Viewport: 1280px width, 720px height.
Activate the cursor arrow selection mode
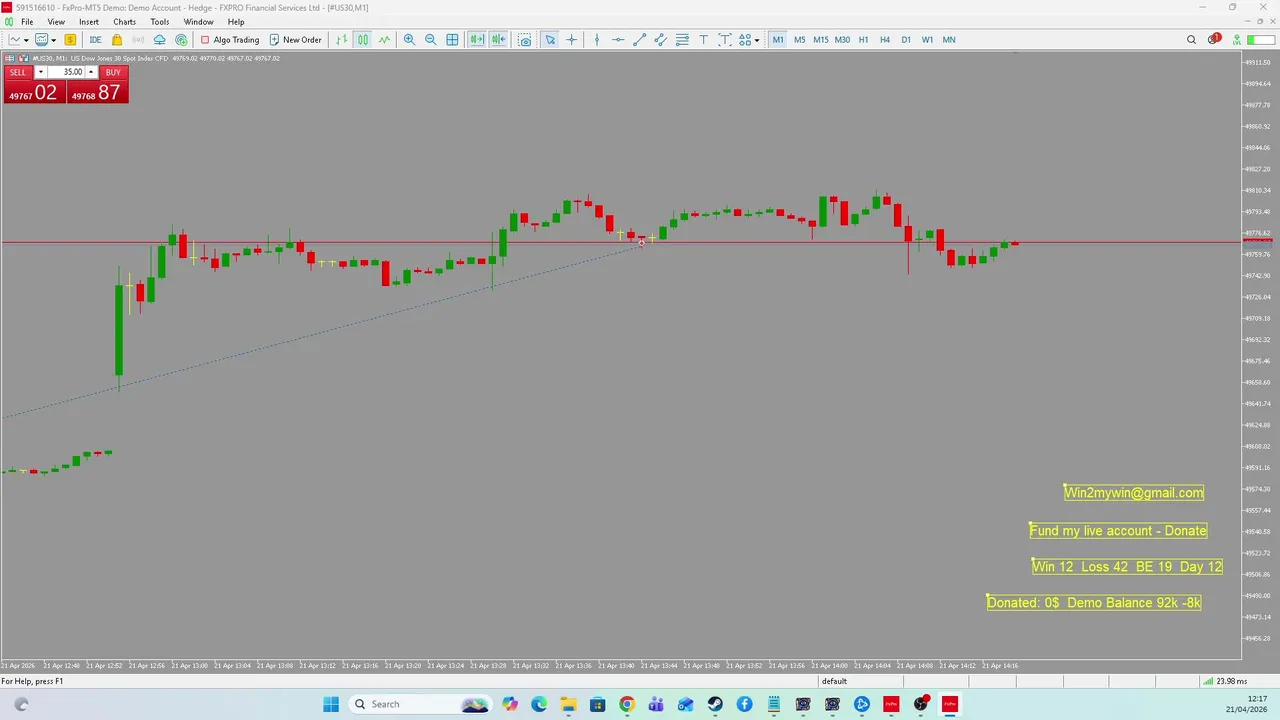pyautogui.click(x=550, y=40)
